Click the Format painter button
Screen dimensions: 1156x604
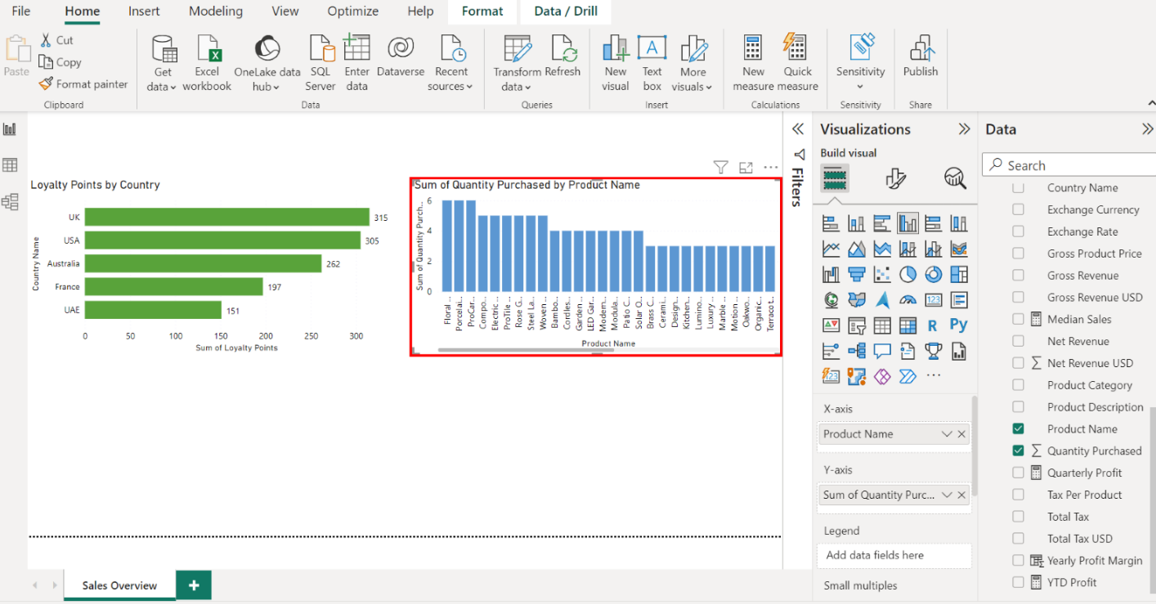(x=84, y=84)
